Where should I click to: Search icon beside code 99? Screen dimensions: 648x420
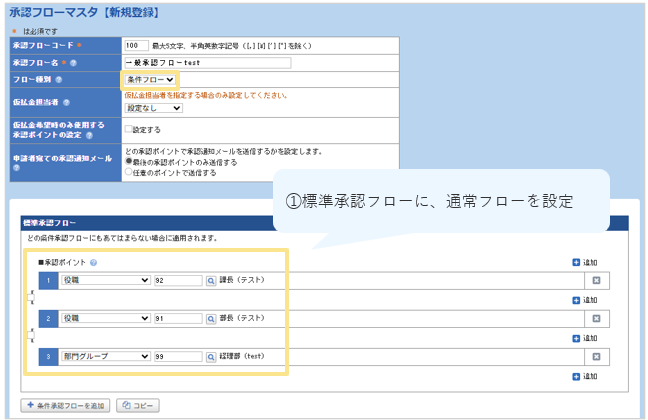click(211, 357)
